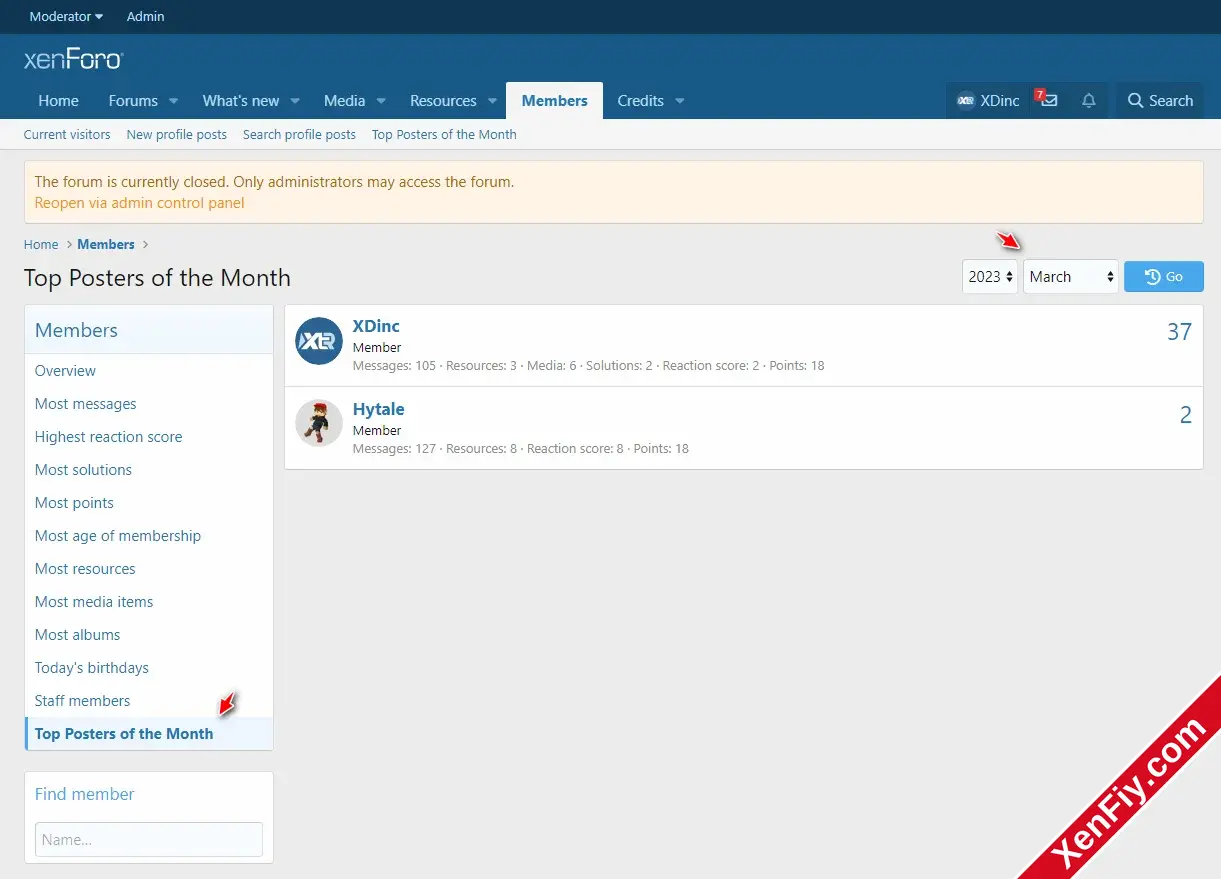
Task: Click the xenForo logo
Action: 73,59
